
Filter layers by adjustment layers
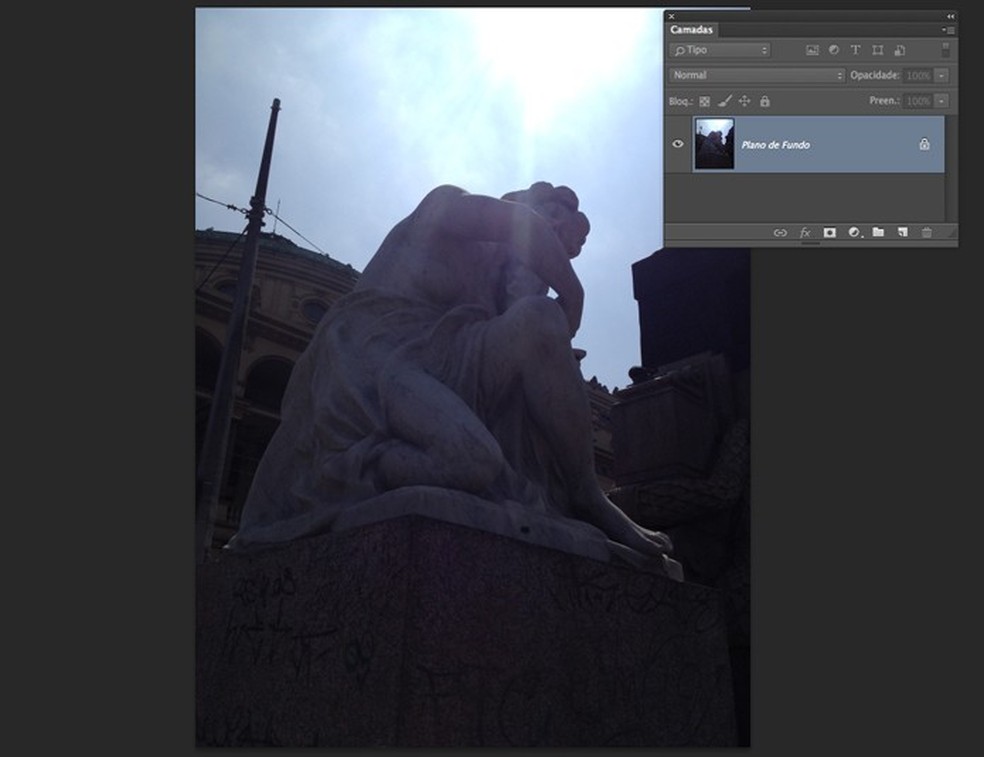coord(834,50)
